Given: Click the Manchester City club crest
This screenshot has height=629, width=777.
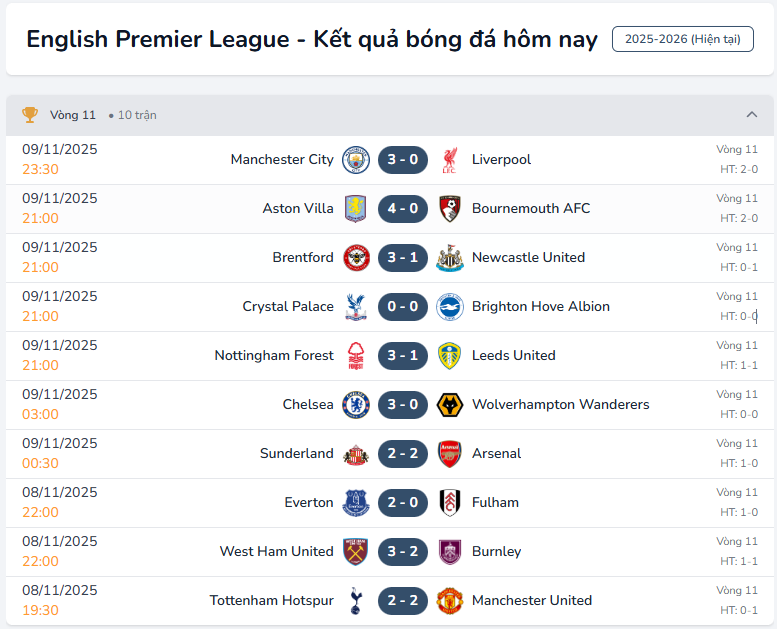Looking at the screenshot, I should point(356,160).
